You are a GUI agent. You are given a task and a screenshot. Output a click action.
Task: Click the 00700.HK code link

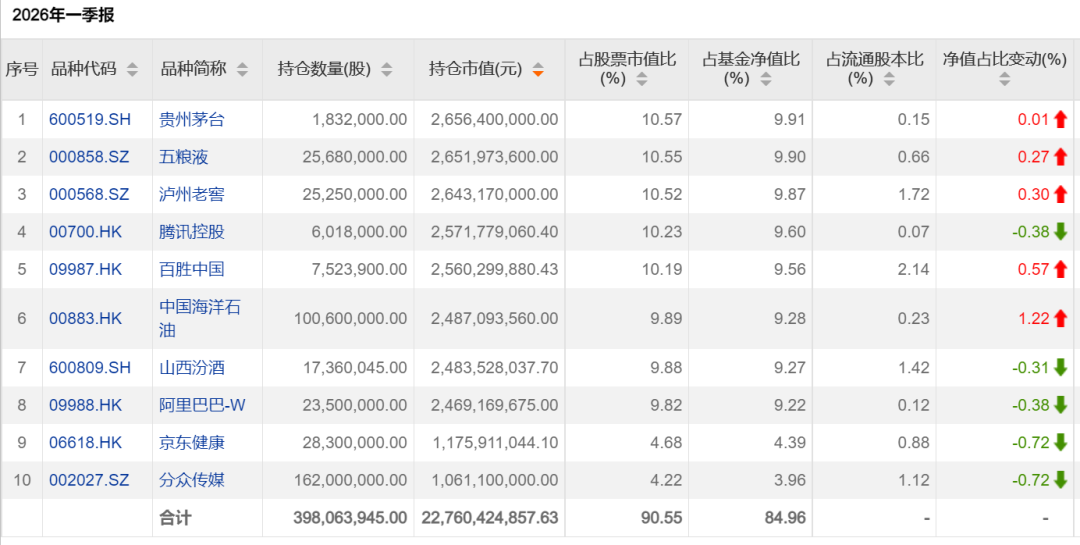coord(85,232)
